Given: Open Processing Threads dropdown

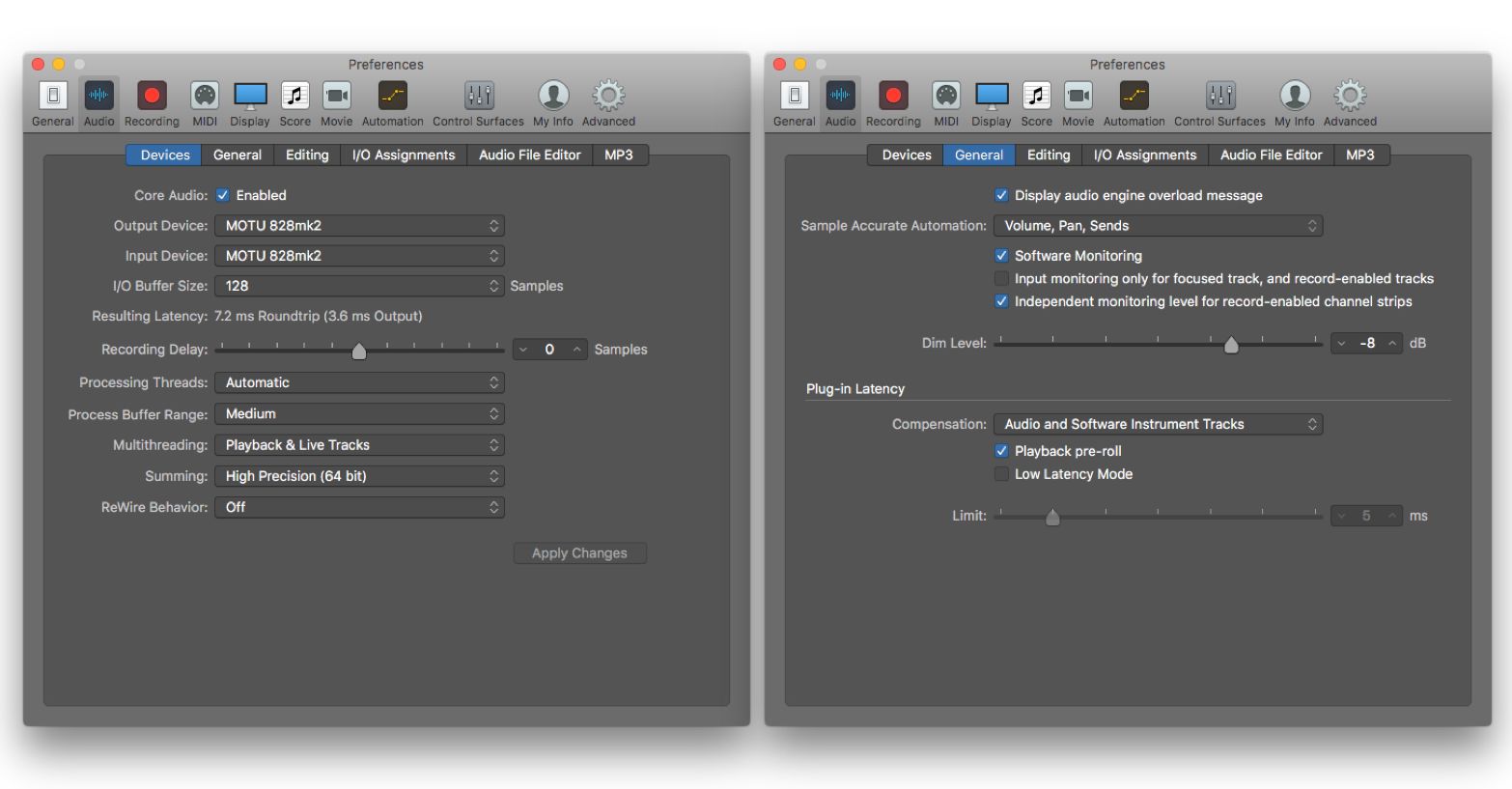Looking at the screenshot, I should 359,382.
